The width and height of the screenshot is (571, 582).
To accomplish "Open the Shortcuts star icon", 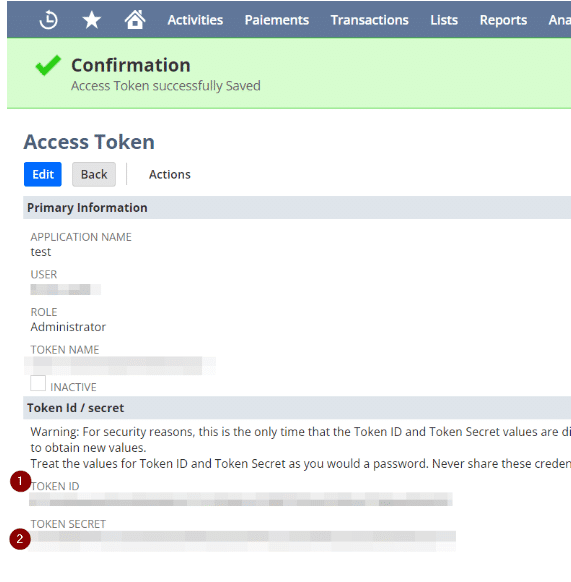I will [x=91, y=20].
